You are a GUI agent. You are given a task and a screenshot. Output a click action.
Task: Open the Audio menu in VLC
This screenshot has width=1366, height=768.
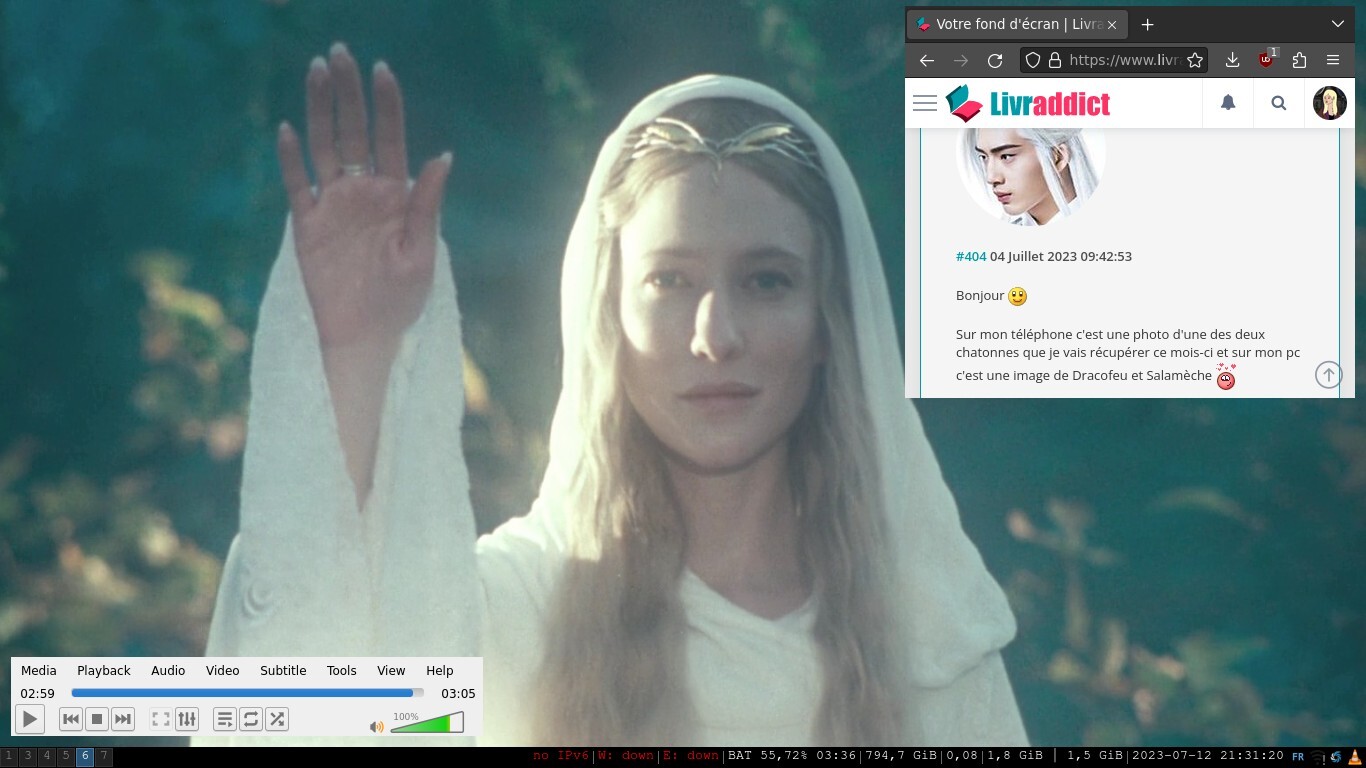click(168, 670)
